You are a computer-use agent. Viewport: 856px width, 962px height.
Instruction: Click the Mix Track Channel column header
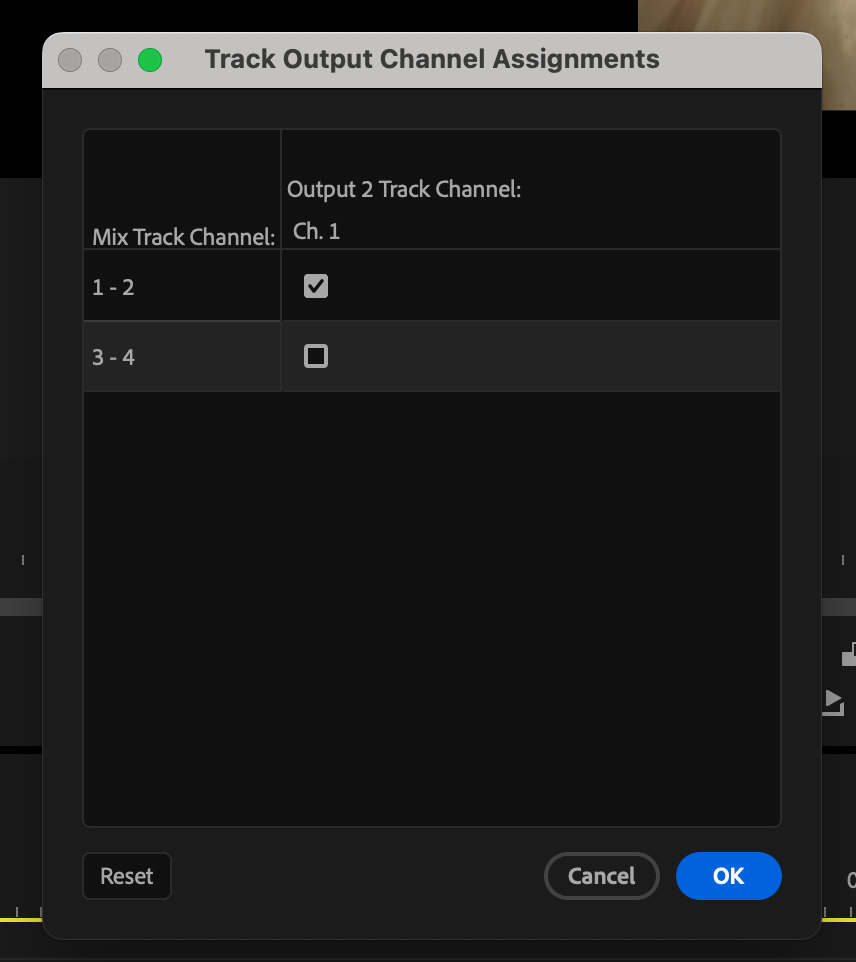coord(181,237)
